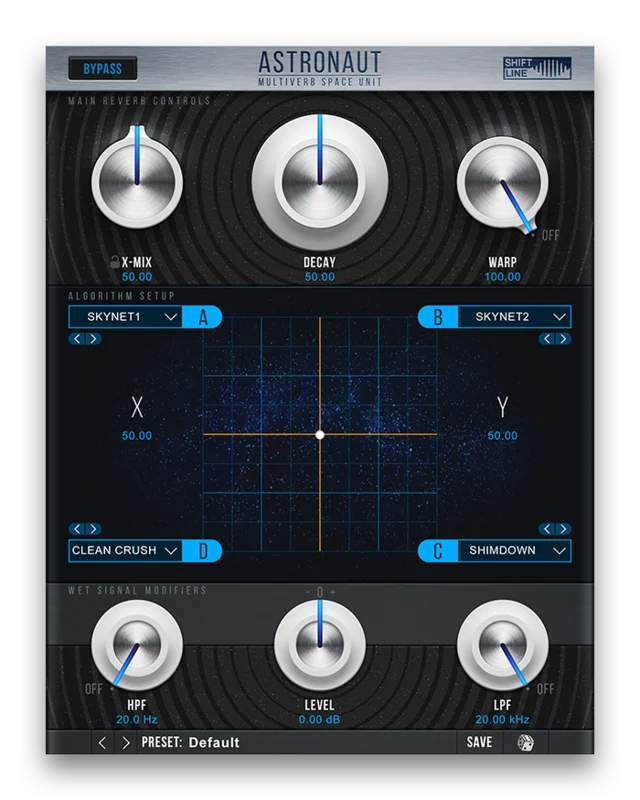
Task: Click the WARP knob
Action: [x=503, y=182]
